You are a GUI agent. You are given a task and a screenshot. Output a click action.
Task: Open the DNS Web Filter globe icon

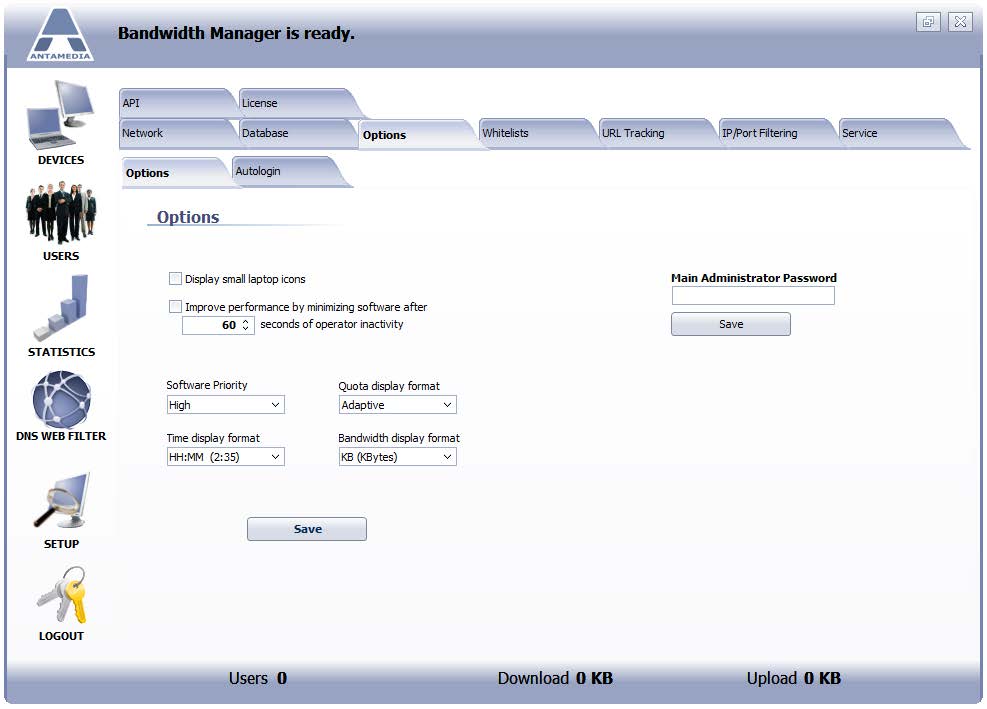pos(61,400)
